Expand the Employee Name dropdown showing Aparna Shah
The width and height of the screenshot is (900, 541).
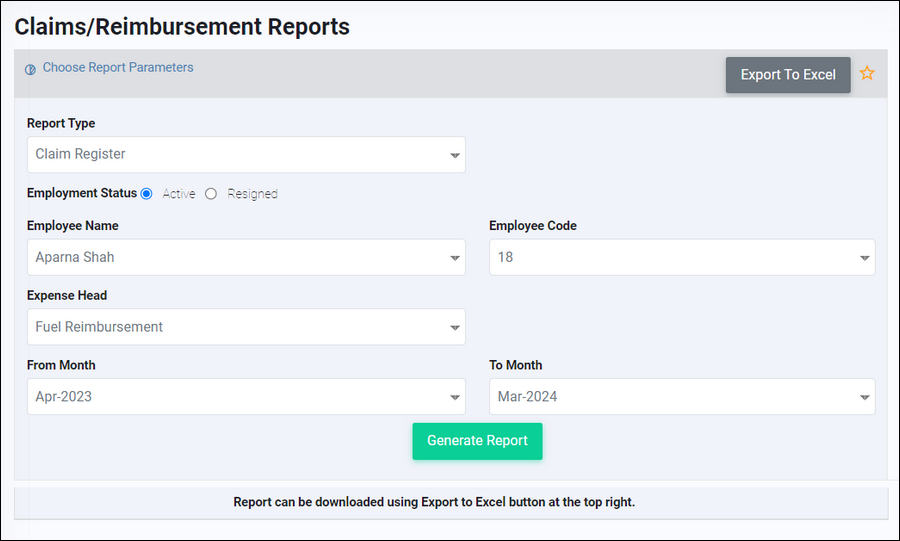(245, 257)
